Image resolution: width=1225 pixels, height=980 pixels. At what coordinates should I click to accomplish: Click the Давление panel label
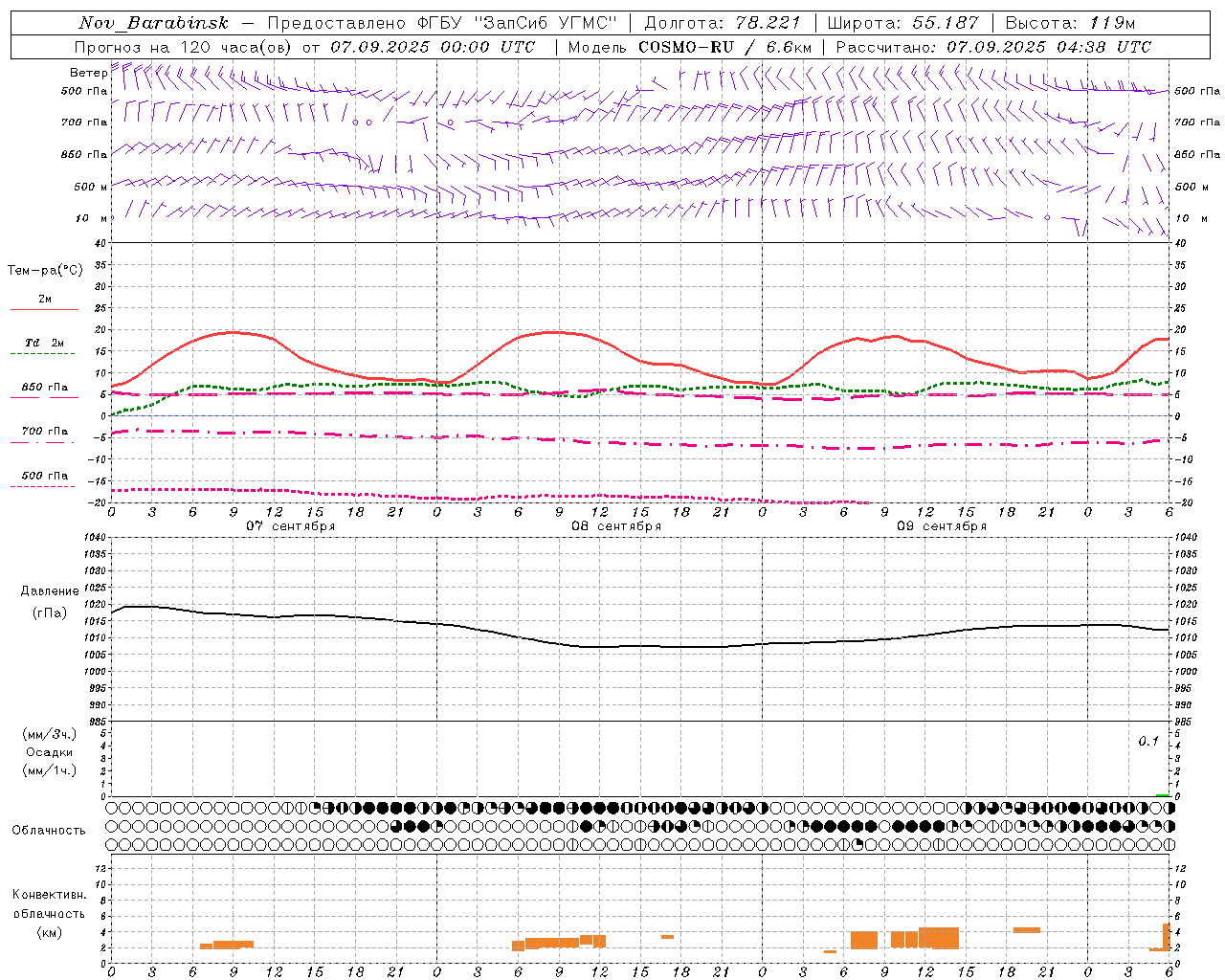click(50, 591)
